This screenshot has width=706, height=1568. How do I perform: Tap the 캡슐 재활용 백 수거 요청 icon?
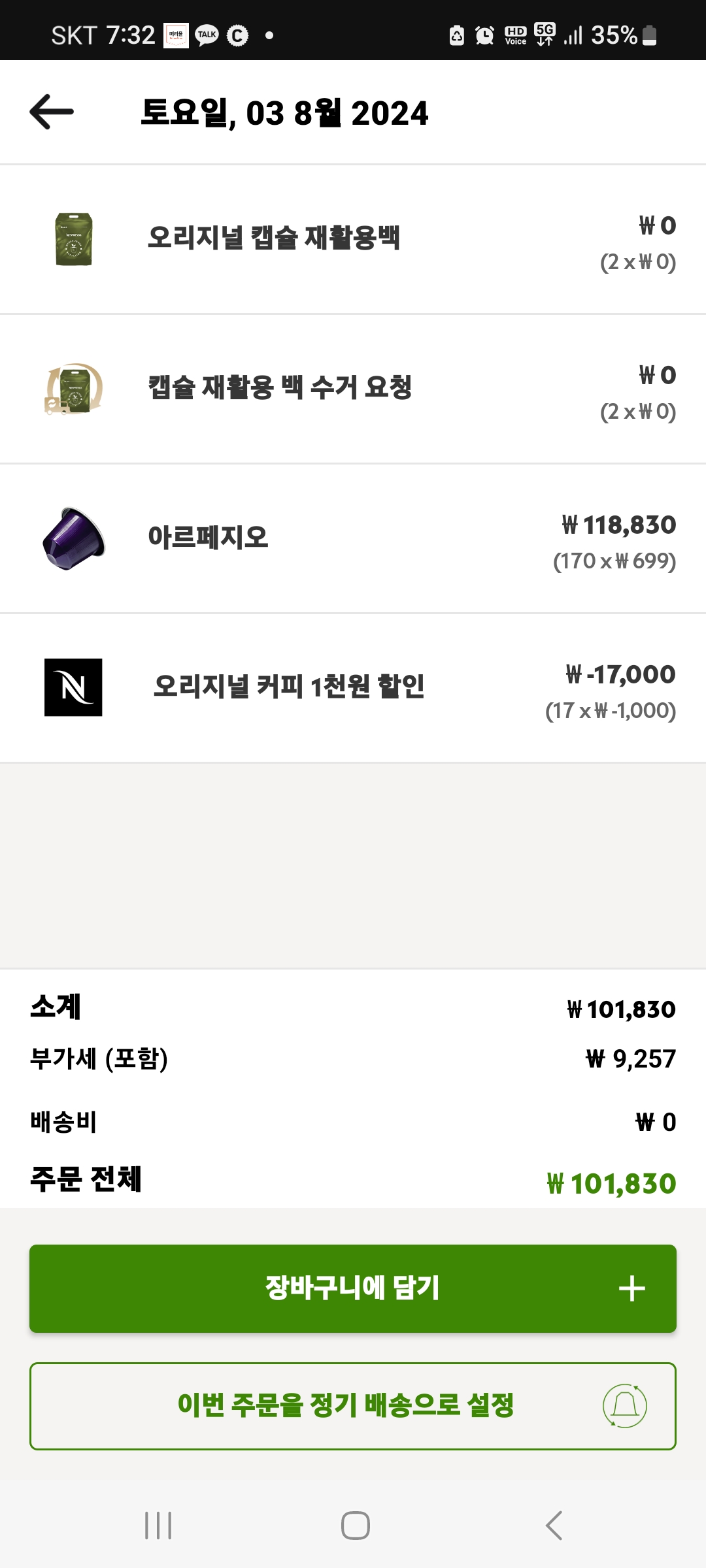74,389
